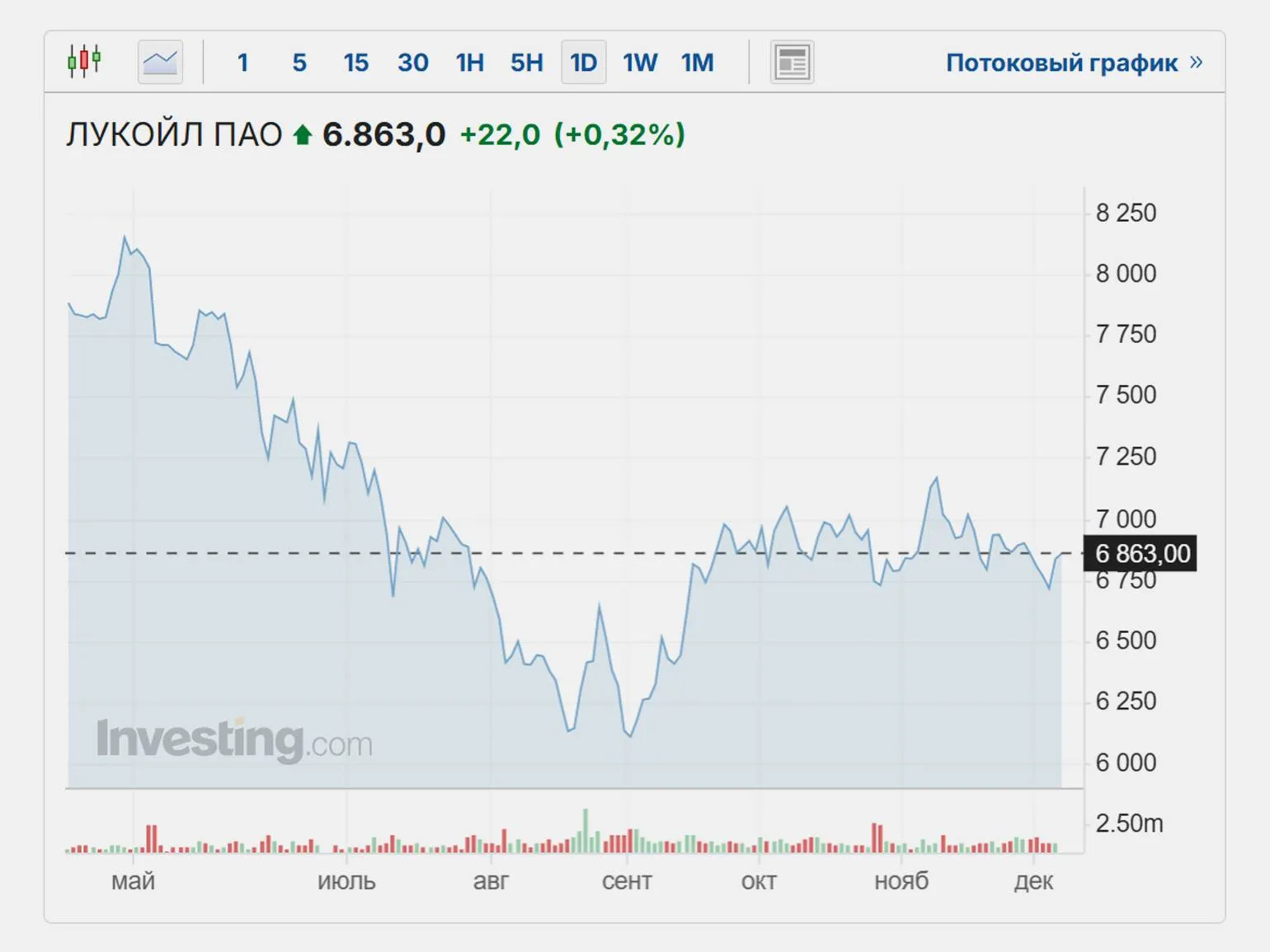
Task: Choose the 15 minute timeframe
Action: (355, 63)
